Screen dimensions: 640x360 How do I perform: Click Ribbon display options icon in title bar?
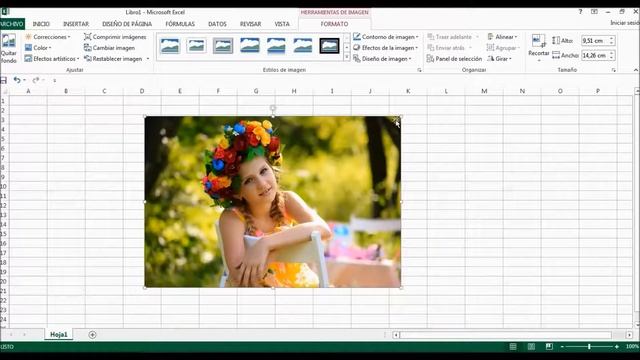[x=594, y=12]
